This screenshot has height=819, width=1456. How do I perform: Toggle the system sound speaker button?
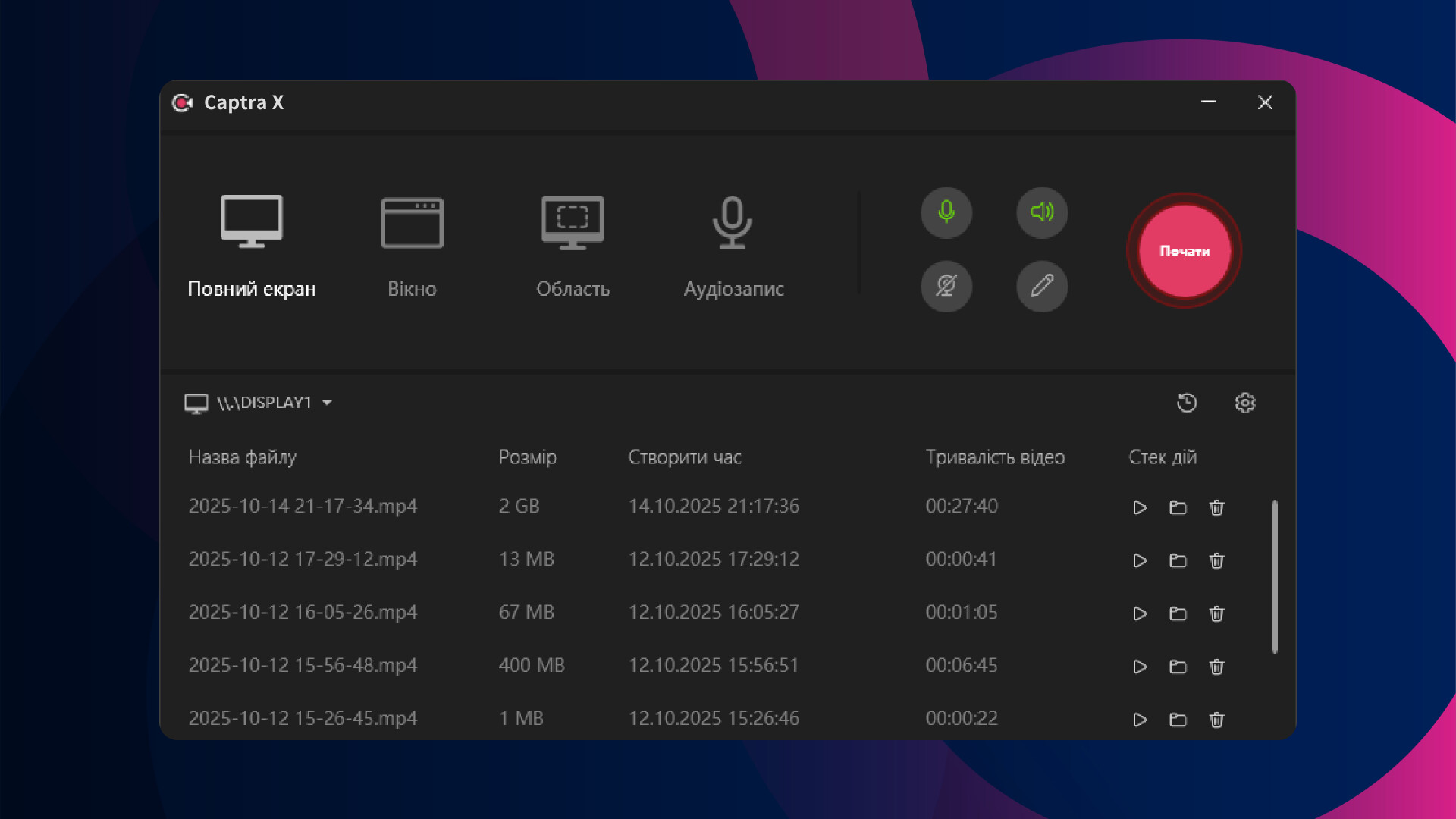1041,212
